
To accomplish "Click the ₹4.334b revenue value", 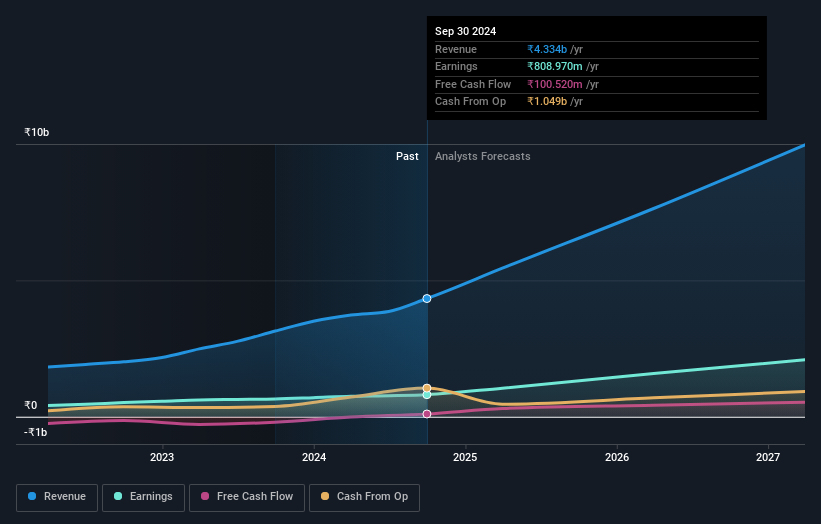I will pyautogui.click(x=547, y=49).
